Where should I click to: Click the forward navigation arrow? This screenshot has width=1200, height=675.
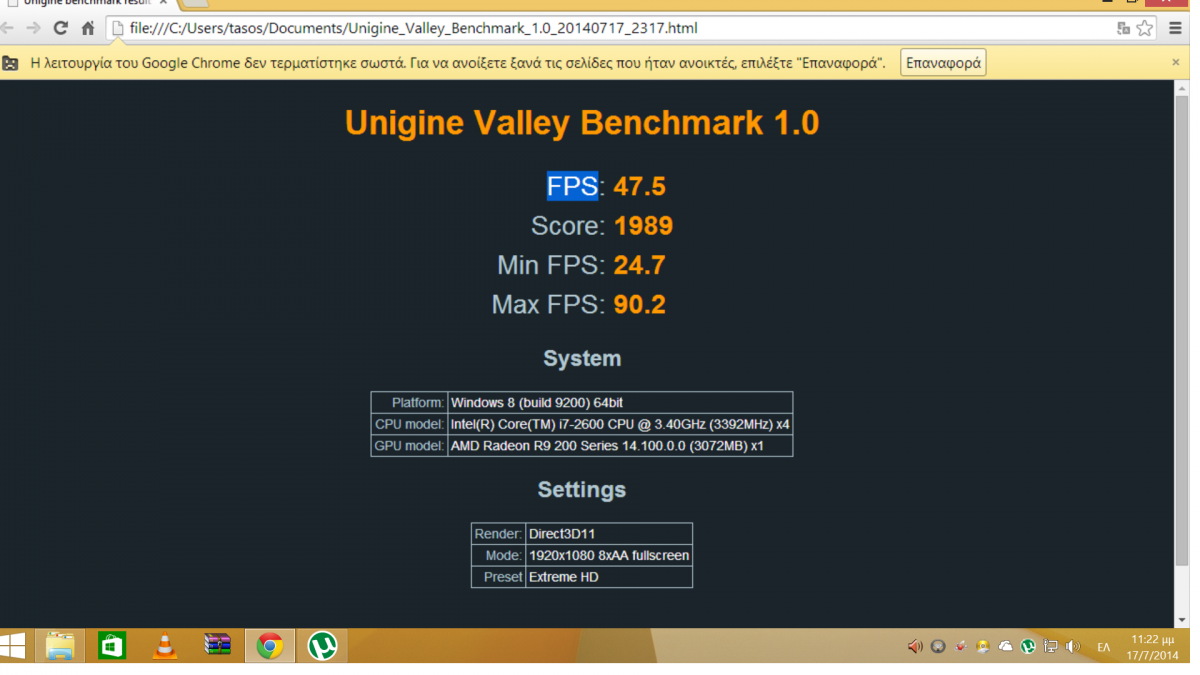[32, 28]
